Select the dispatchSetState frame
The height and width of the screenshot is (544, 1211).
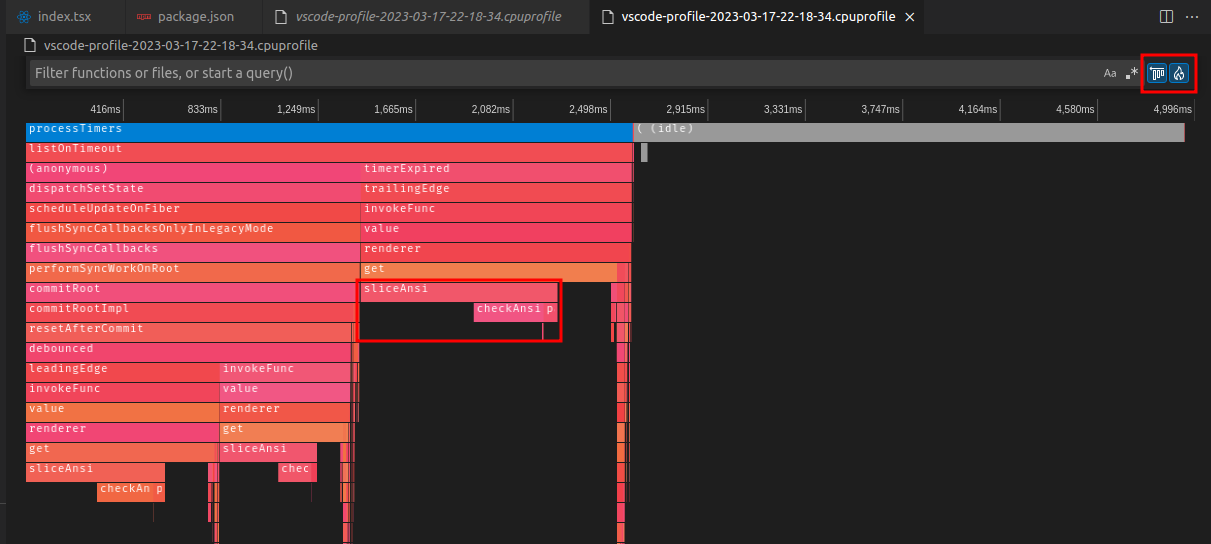tap(193, 192)
